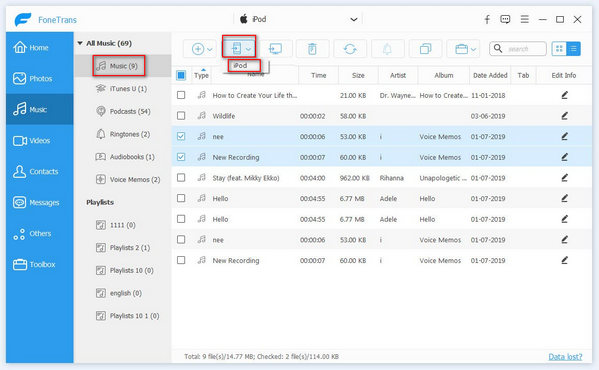Click the Data lost? link
The height and width of the screenshot is (370, 599).
pos(565,357)
